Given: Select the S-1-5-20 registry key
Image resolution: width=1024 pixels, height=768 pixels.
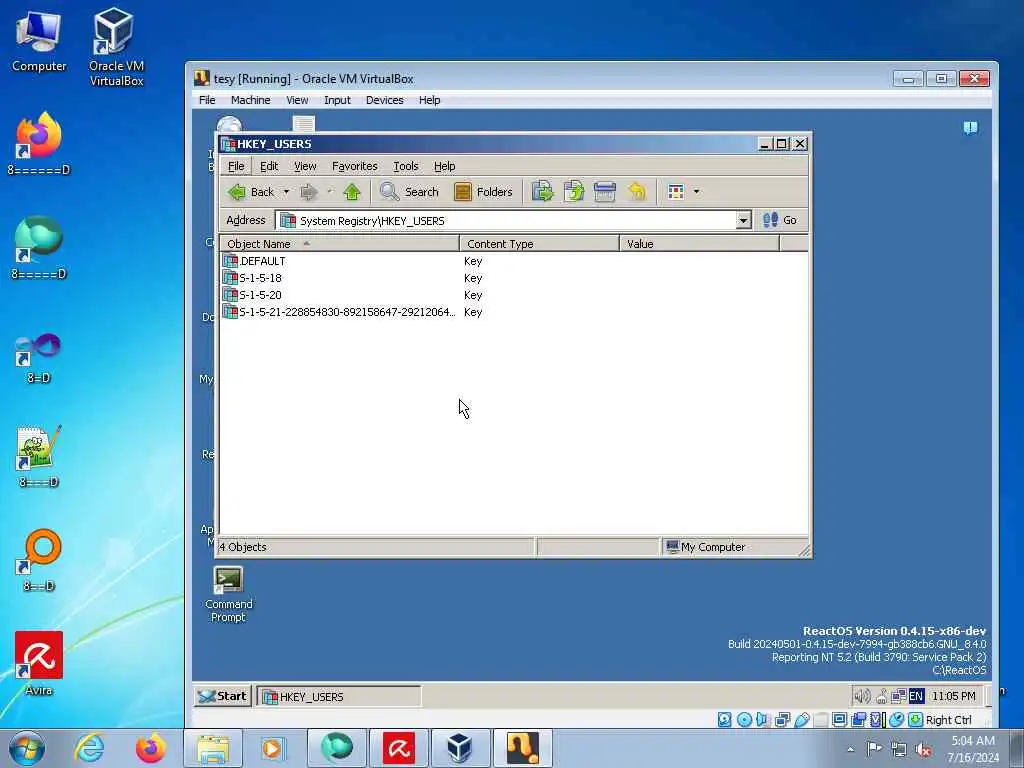Looking at the screenshot, I should 252,295.
